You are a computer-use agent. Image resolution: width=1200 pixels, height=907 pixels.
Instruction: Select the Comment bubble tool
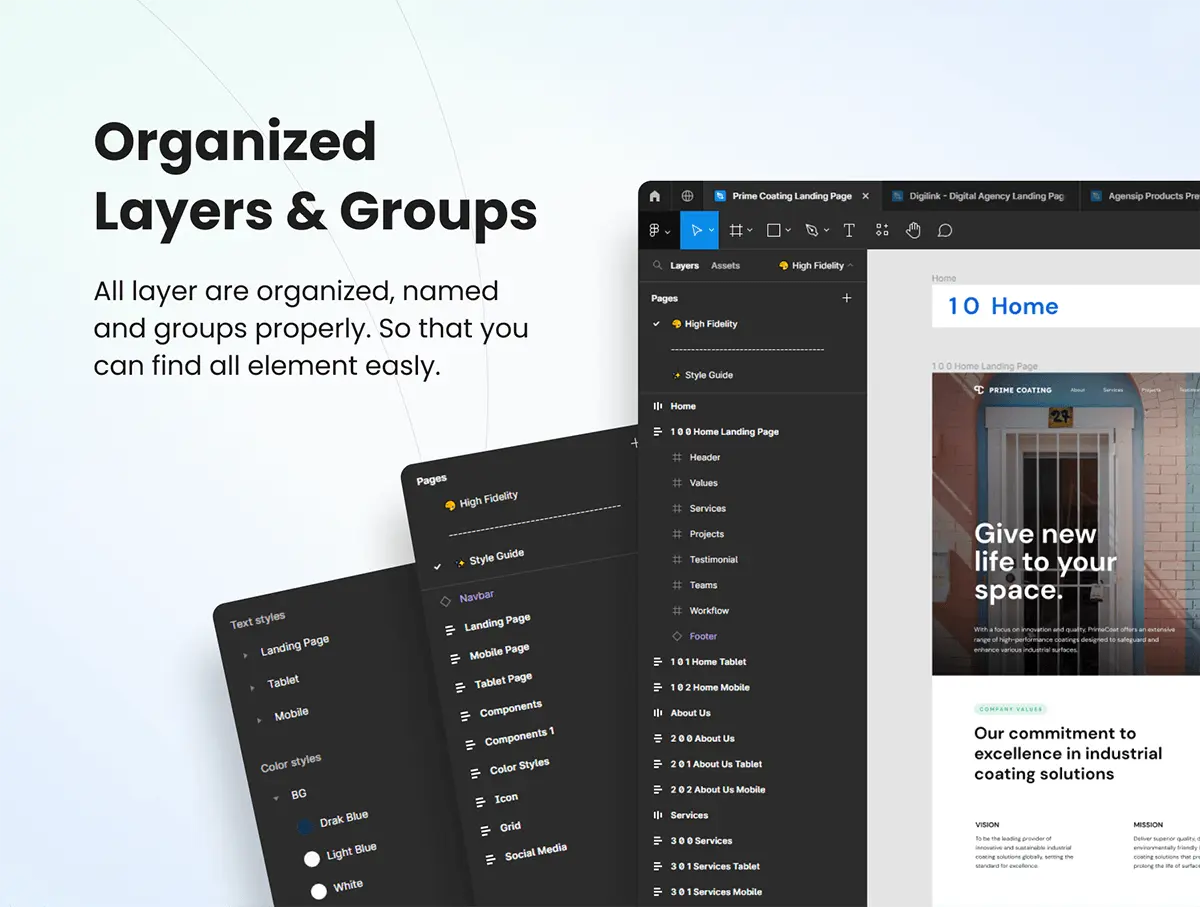[944, 230]
